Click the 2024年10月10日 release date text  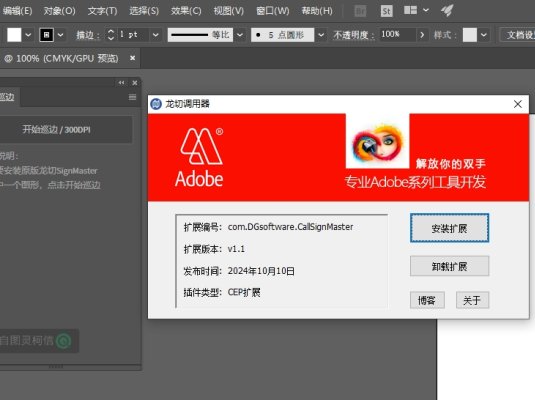tap(261, 271)
